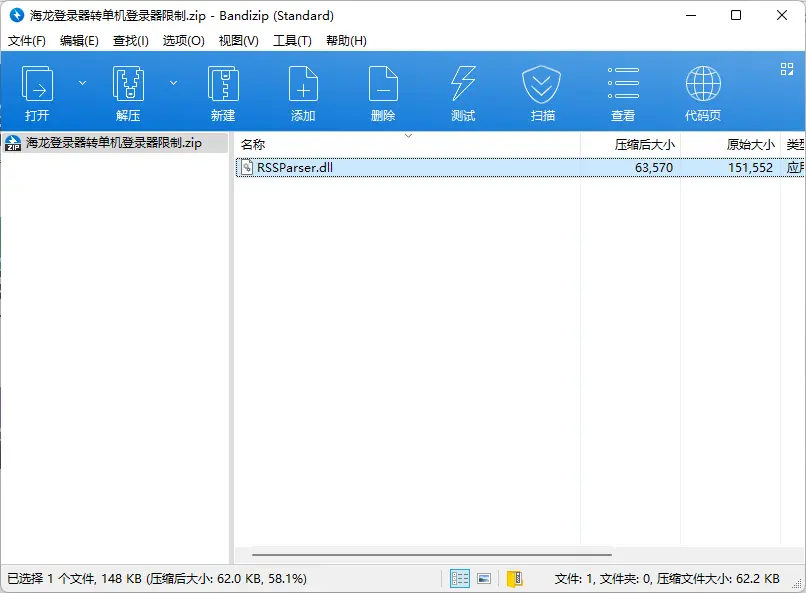
Task: Open the 查看 (View) list icon
Action: pos(623,86)
